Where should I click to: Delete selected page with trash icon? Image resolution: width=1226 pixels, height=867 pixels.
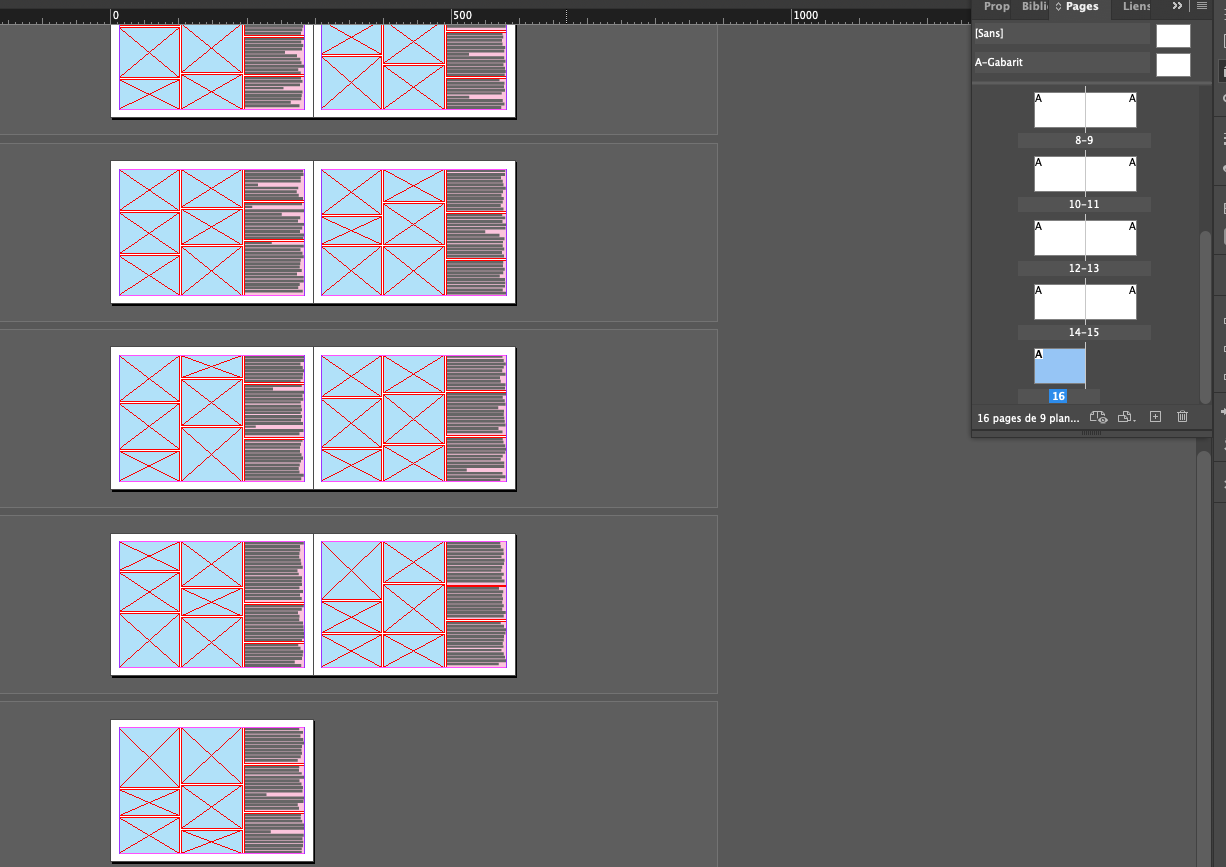pyautogui.click(x=1182, y=417)
